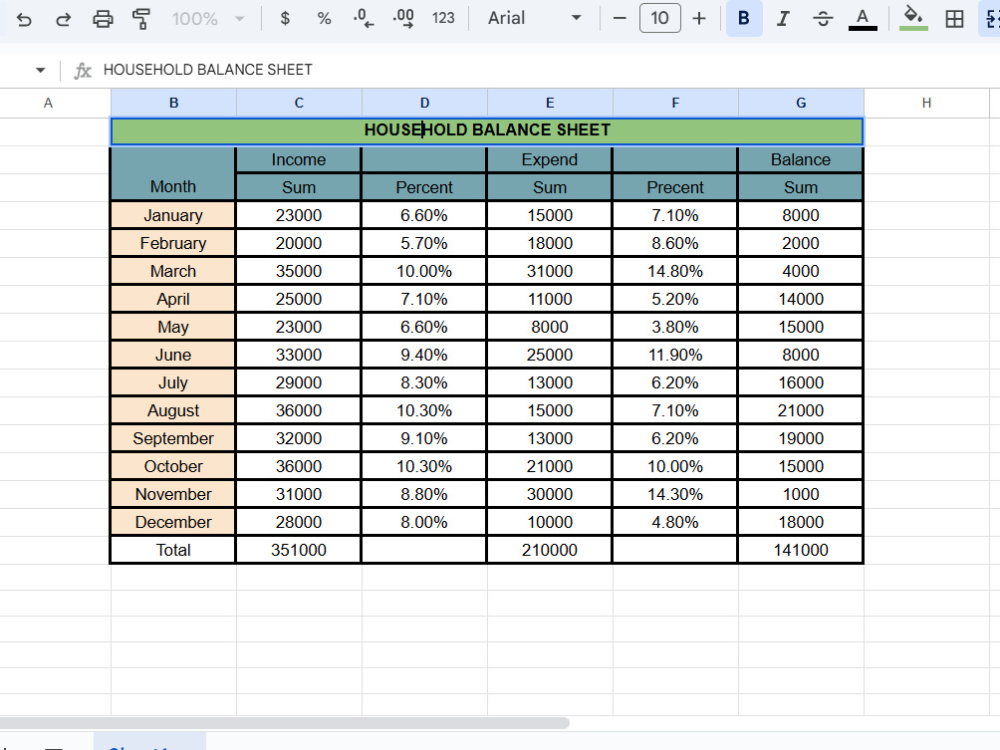Click the formula bar text HOUSEHOLD BALANCE SHEET
This screenshot has width=1000, height=750.
pyautogui.click(x=208, y=70)
